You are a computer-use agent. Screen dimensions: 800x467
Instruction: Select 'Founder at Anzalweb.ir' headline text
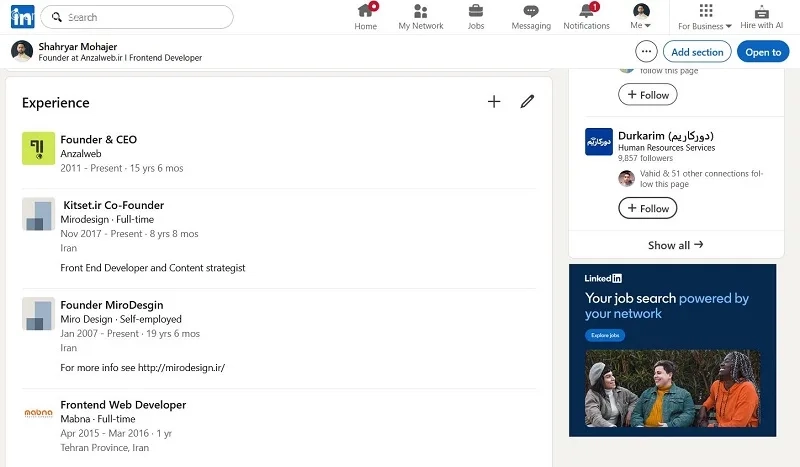(80, 58)
